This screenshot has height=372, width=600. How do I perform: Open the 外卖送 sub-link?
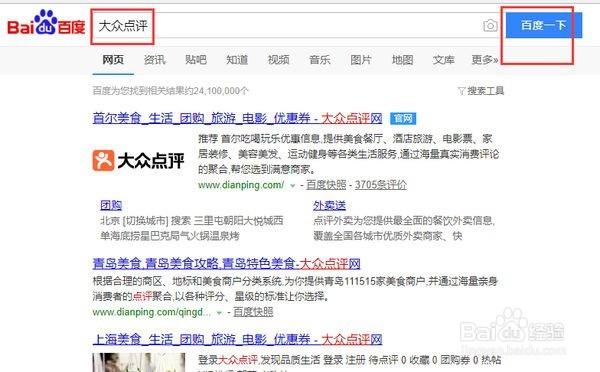point(329,206)
